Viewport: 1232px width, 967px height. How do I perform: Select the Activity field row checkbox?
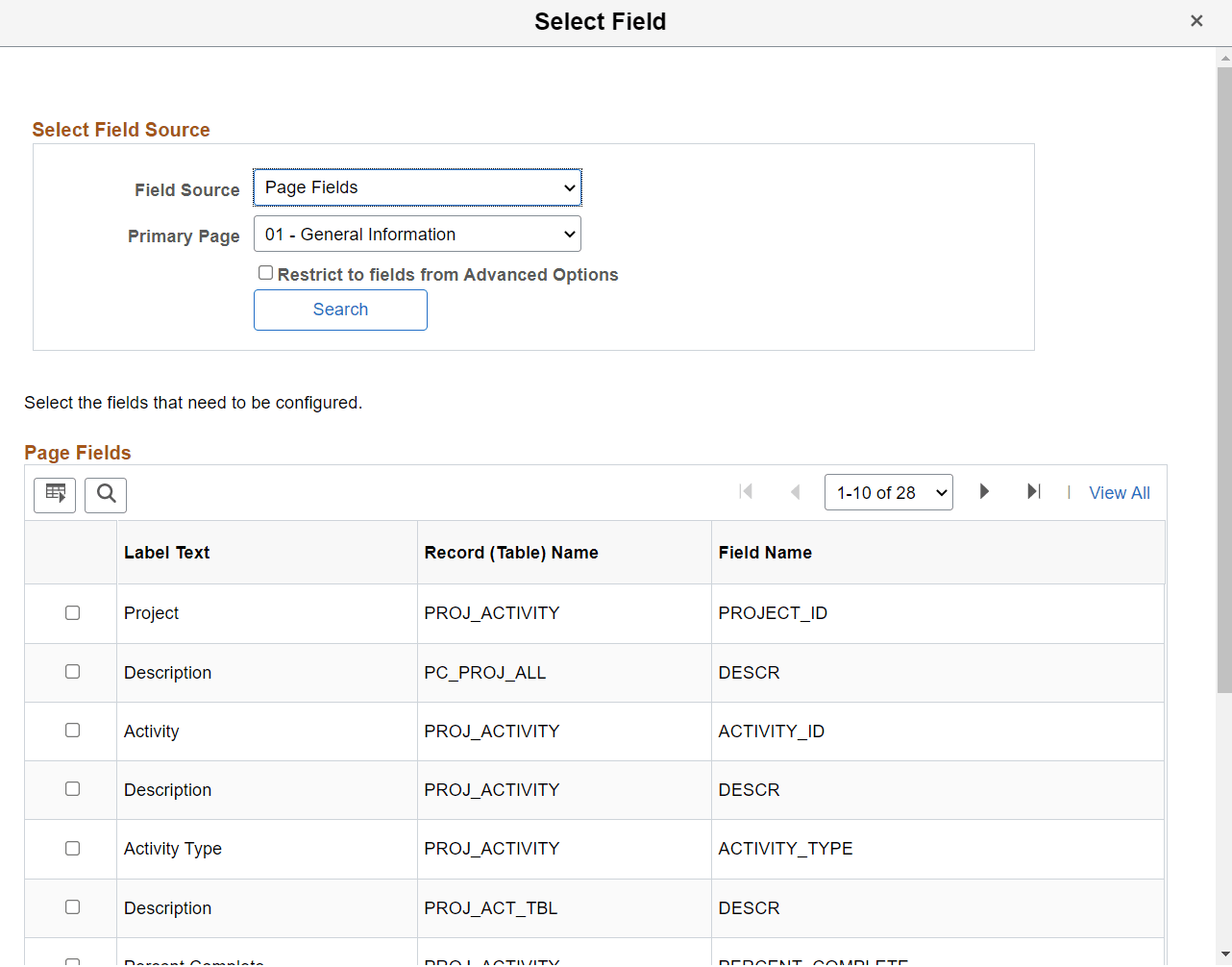(x=72, y=730)
